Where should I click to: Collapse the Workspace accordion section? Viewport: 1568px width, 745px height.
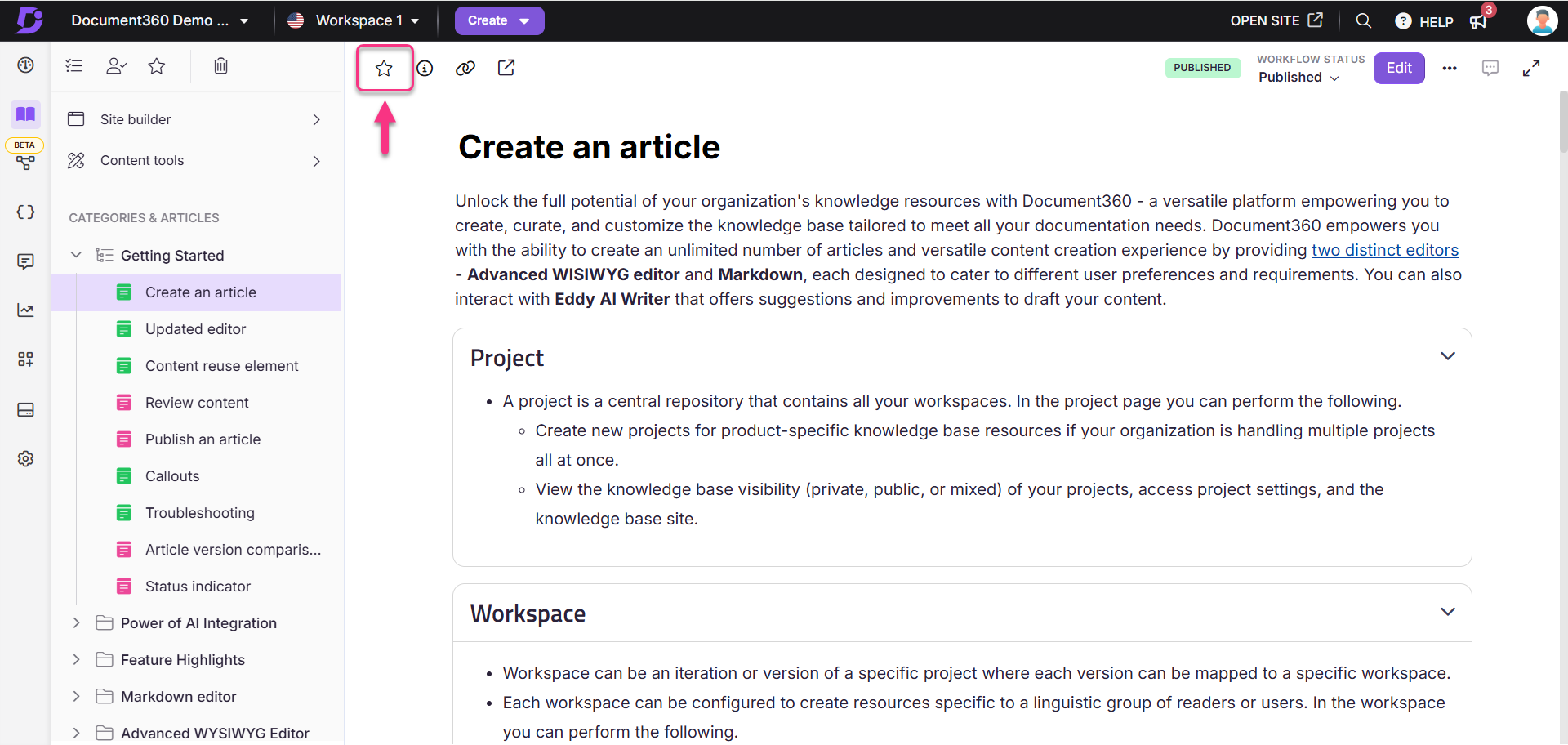click(x=1448, y=612)
